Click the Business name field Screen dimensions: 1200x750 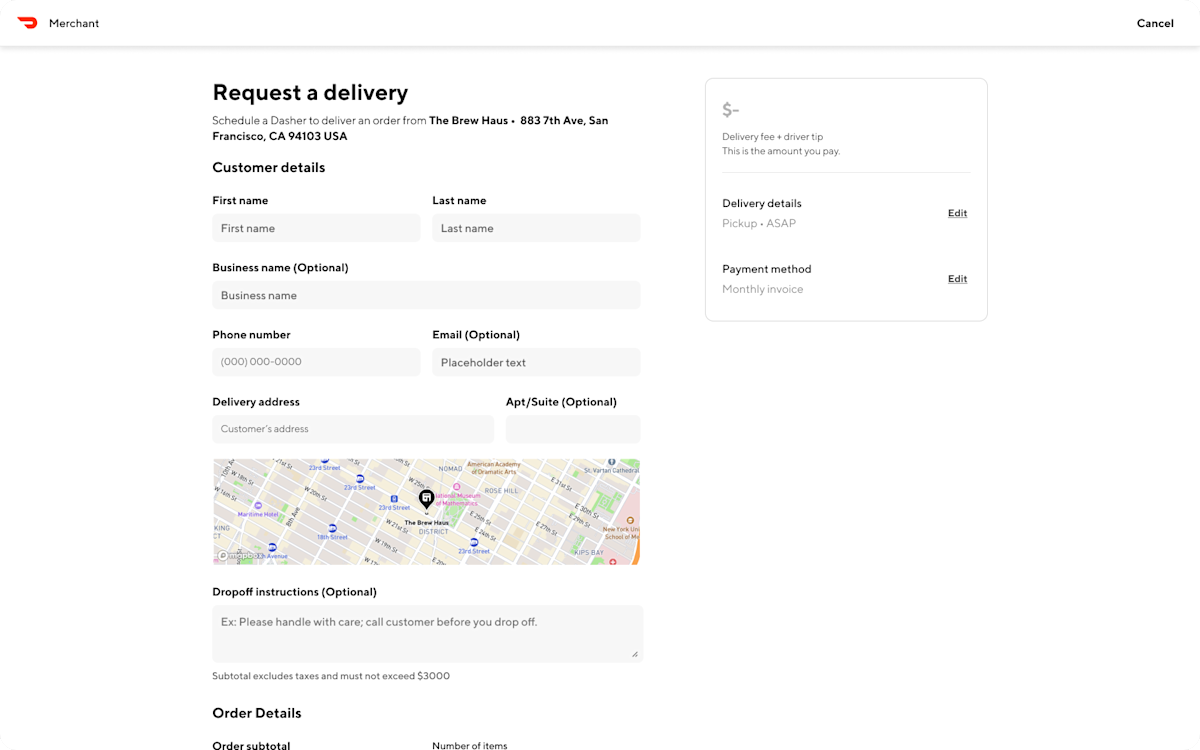pyautogui.click(x=426, y=295)
